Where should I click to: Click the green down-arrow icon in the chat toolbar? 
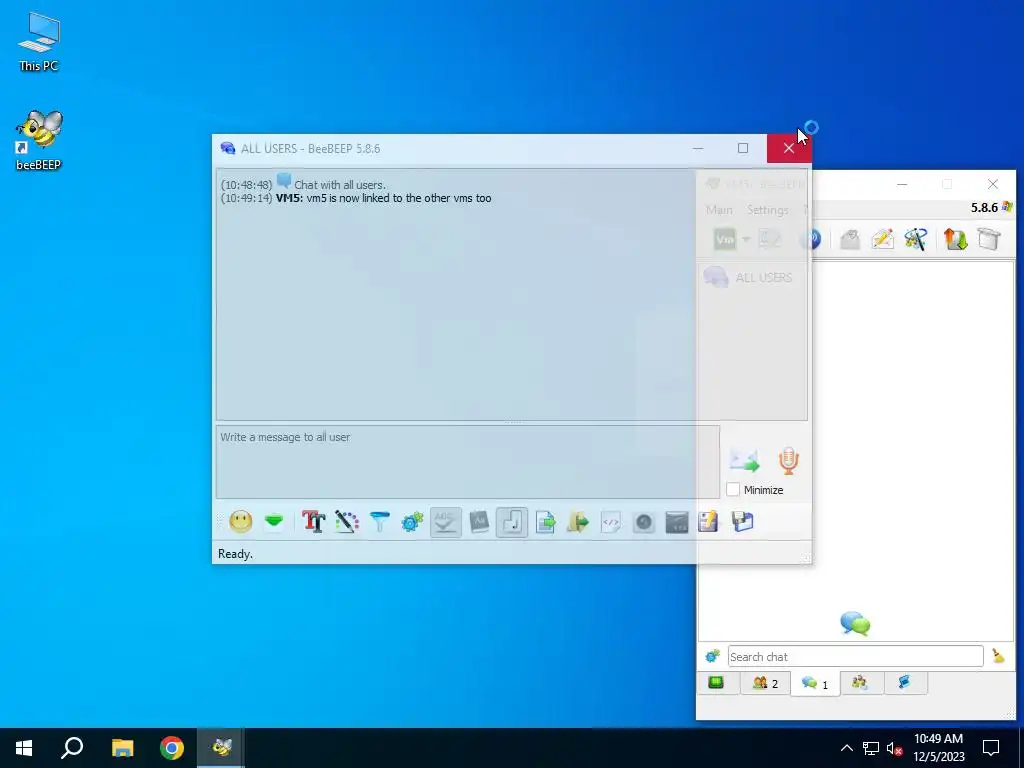274,521
